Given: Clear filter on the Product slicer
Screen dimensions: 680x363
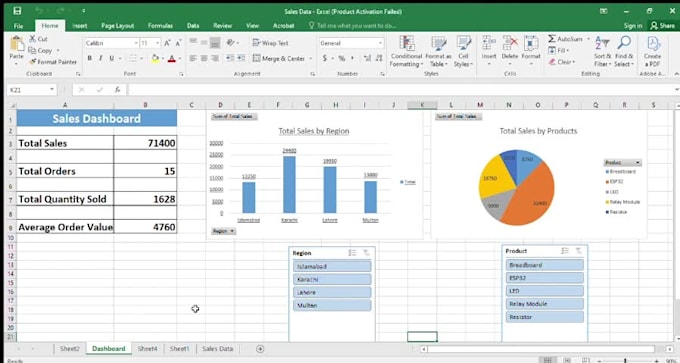Looking at the screenshot, I should 579,251.
